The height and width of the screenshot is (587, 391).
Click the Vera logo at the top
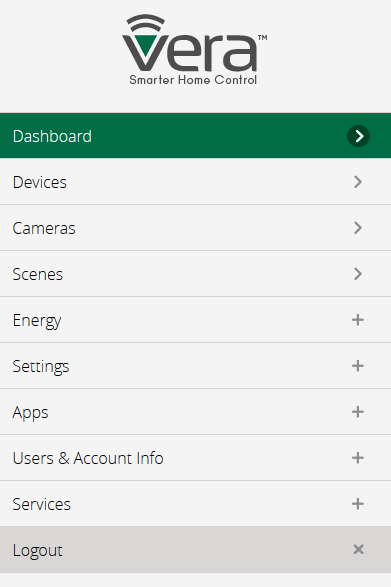(194, 50)
